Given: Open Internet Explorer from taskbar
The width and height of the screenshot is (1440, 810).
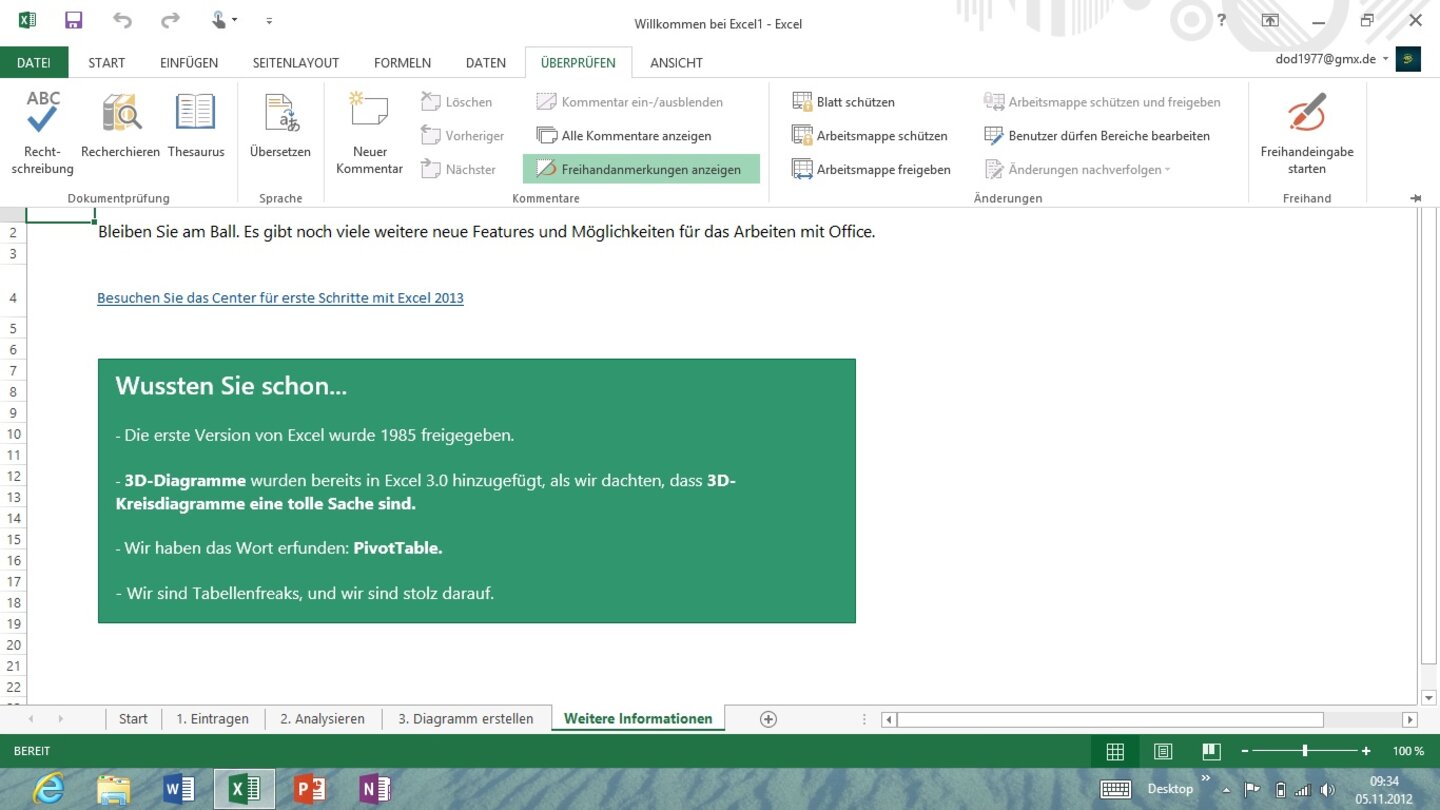Looking at the screenshot, I should click(x=47, y=789).
